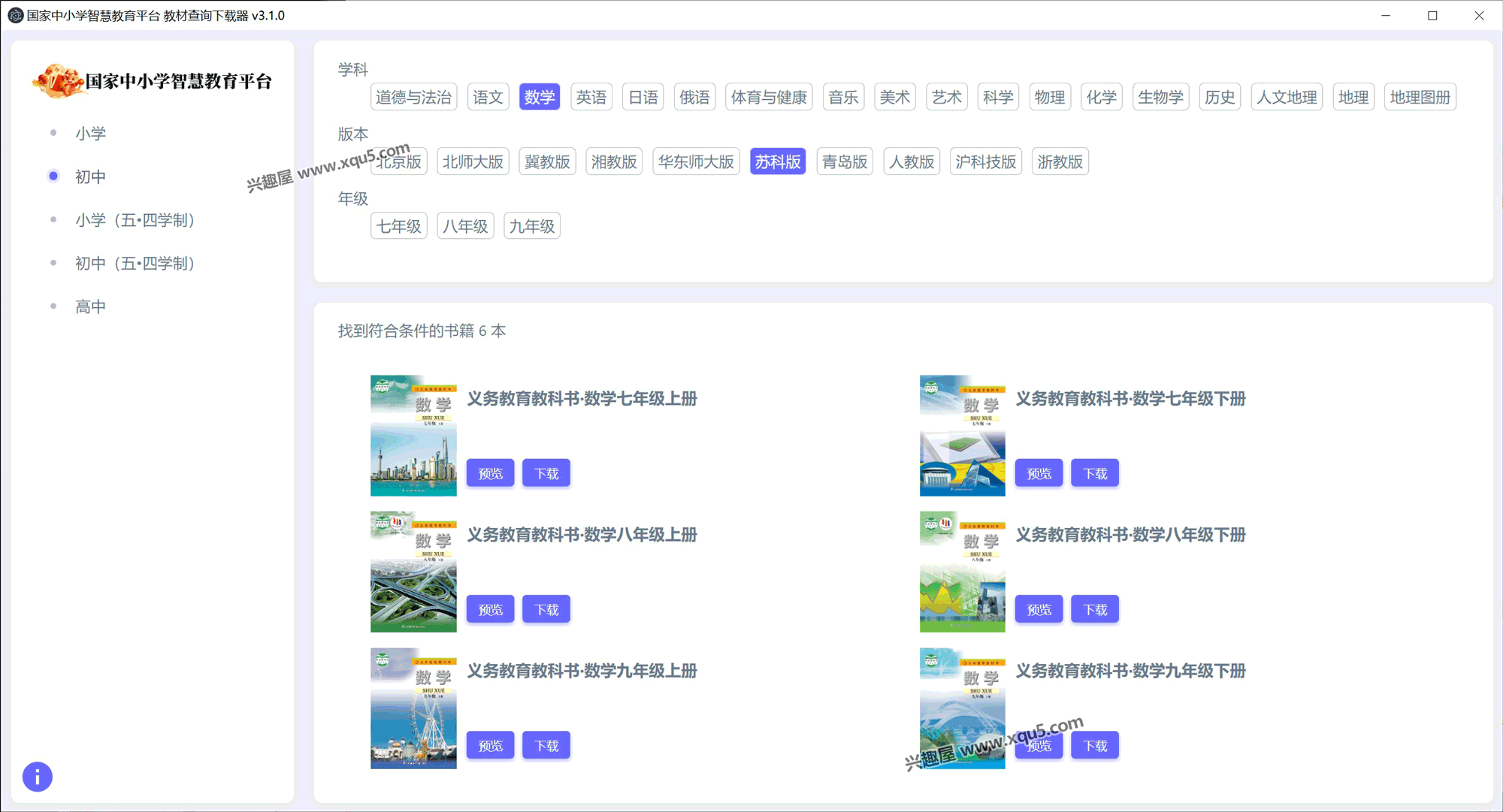Download the 九年级上册 math textbook

click(x=546, y=745)
